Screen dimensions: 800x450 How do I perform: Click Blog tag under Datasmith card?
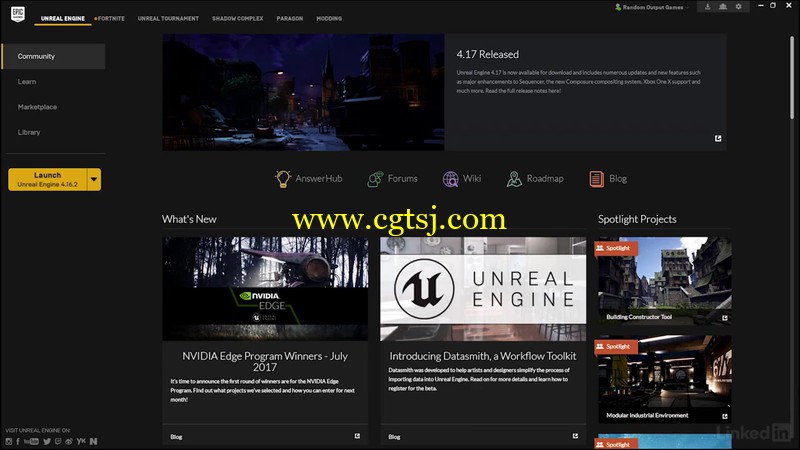[394, 437]
